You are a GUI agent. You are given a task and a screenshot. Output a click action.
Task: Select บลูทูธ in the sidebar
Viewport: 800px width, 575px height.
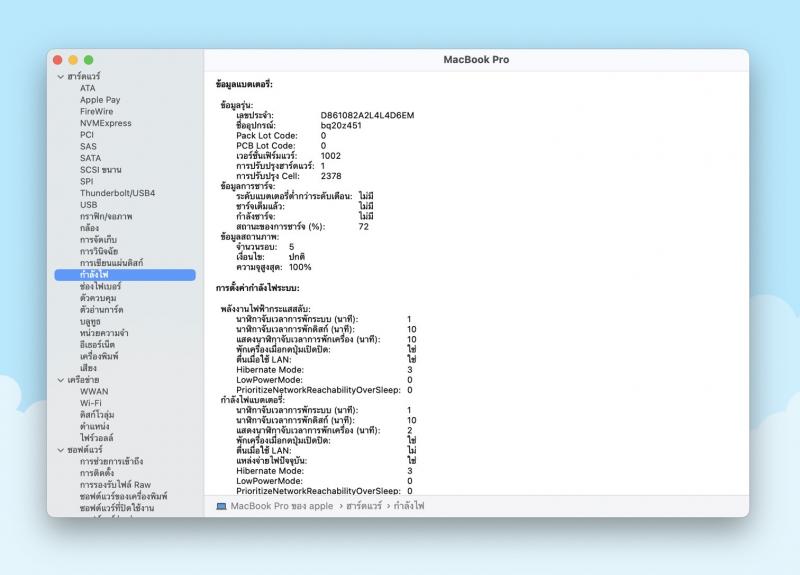pos(90,322)
